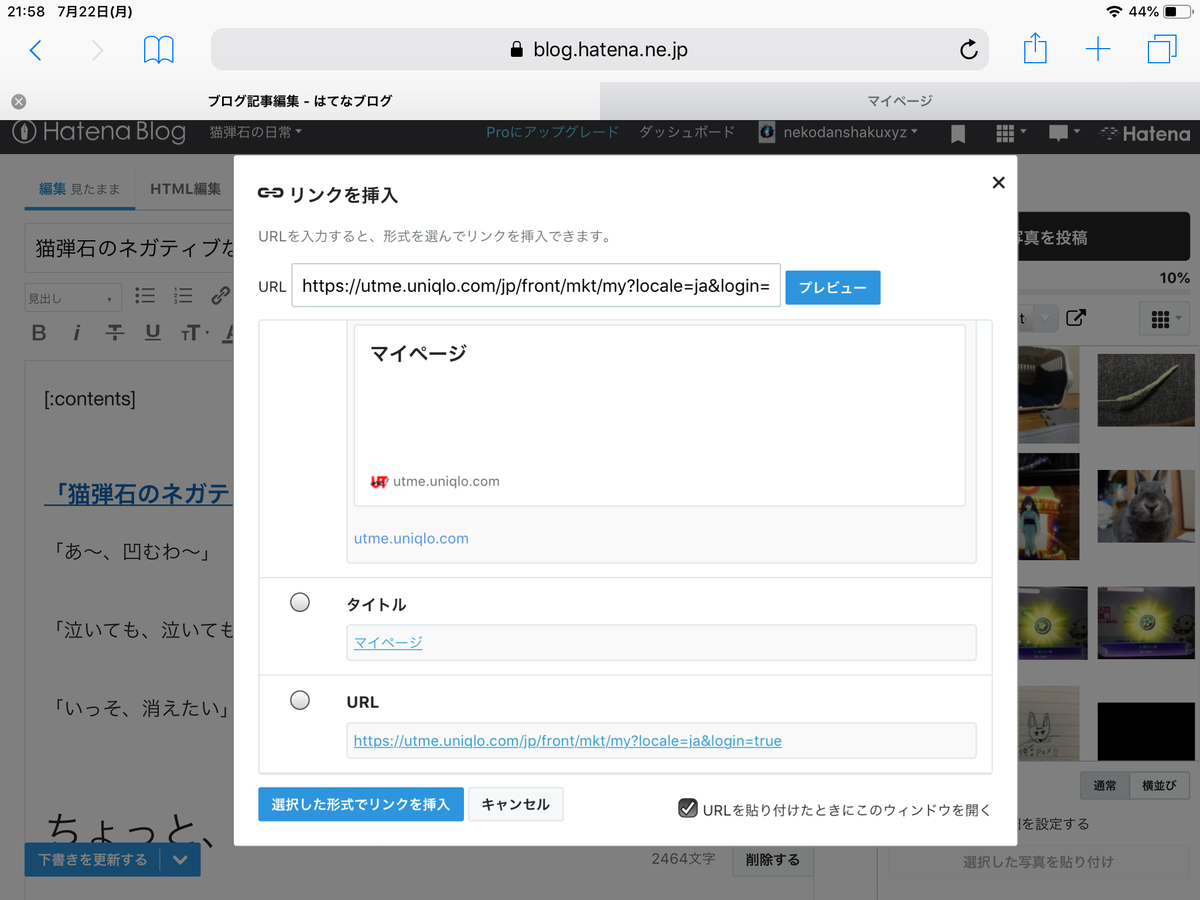This screenshot has width=1200, height=900.
Task: Select the タイトル link format radio button
Action: [299, 602]
